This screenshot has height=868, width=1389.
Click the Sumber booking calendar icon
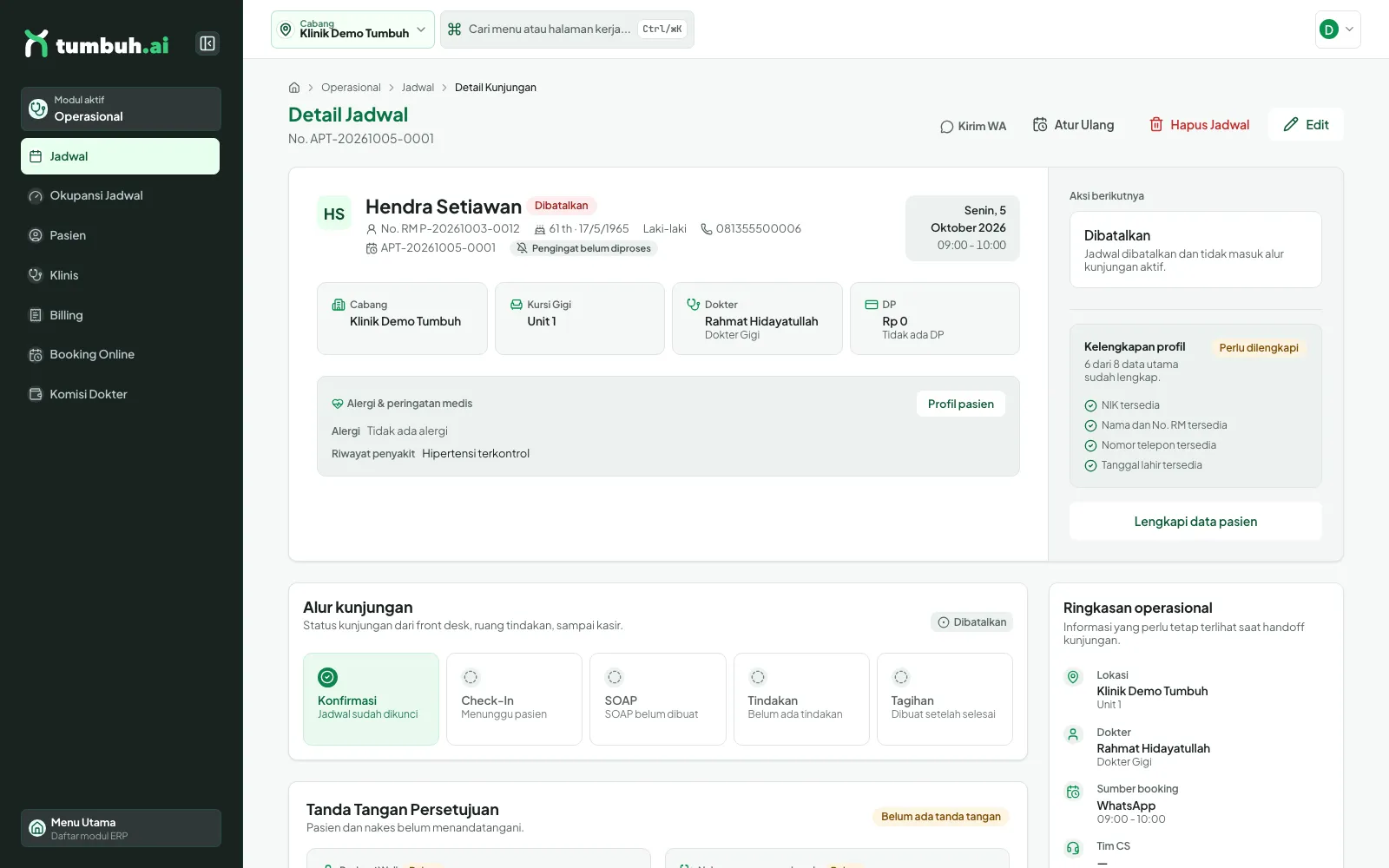point(1073,792)
